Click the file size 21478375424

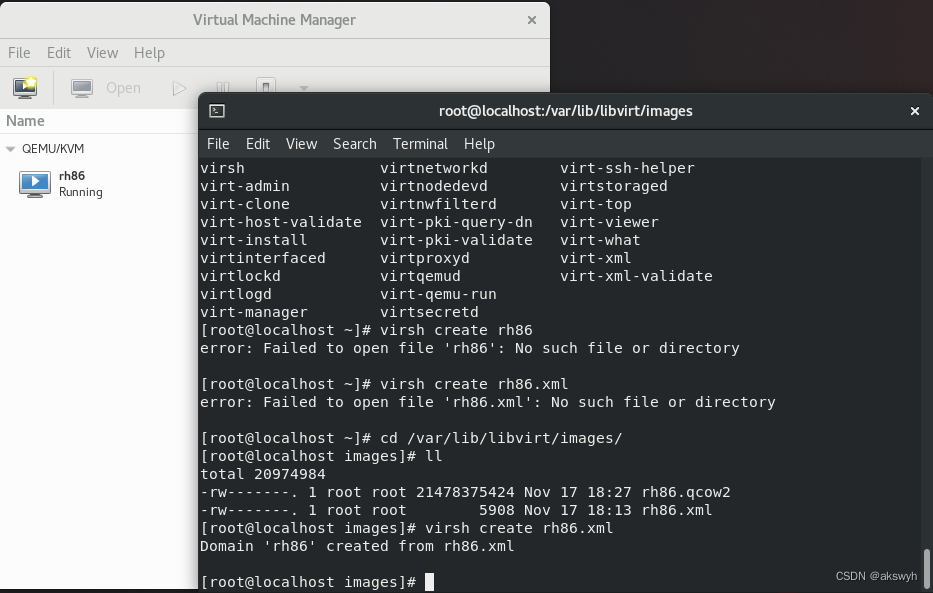465,492
